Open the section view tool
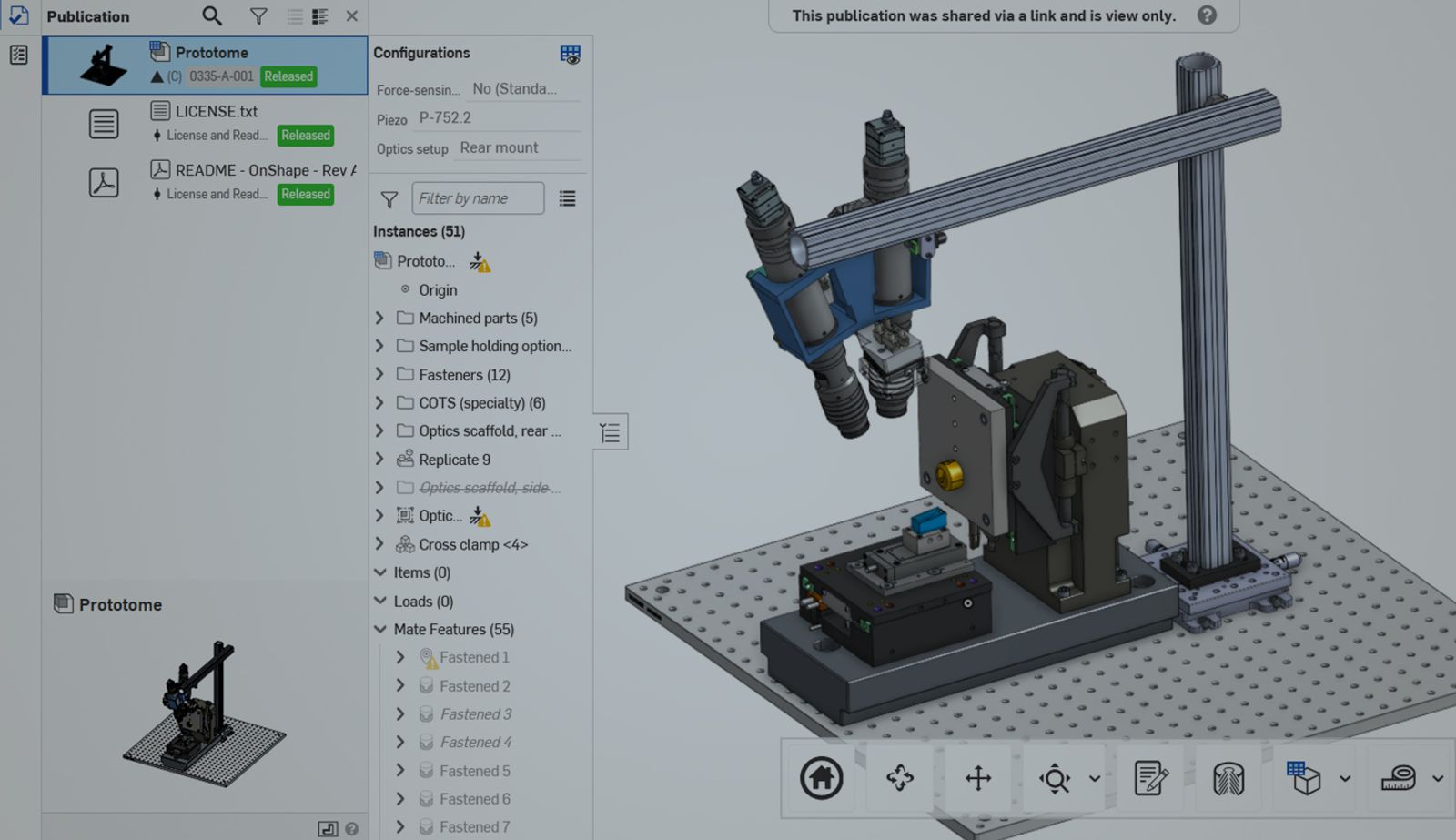Viewport: 1456px width, 840px height. pos(1229,779)
